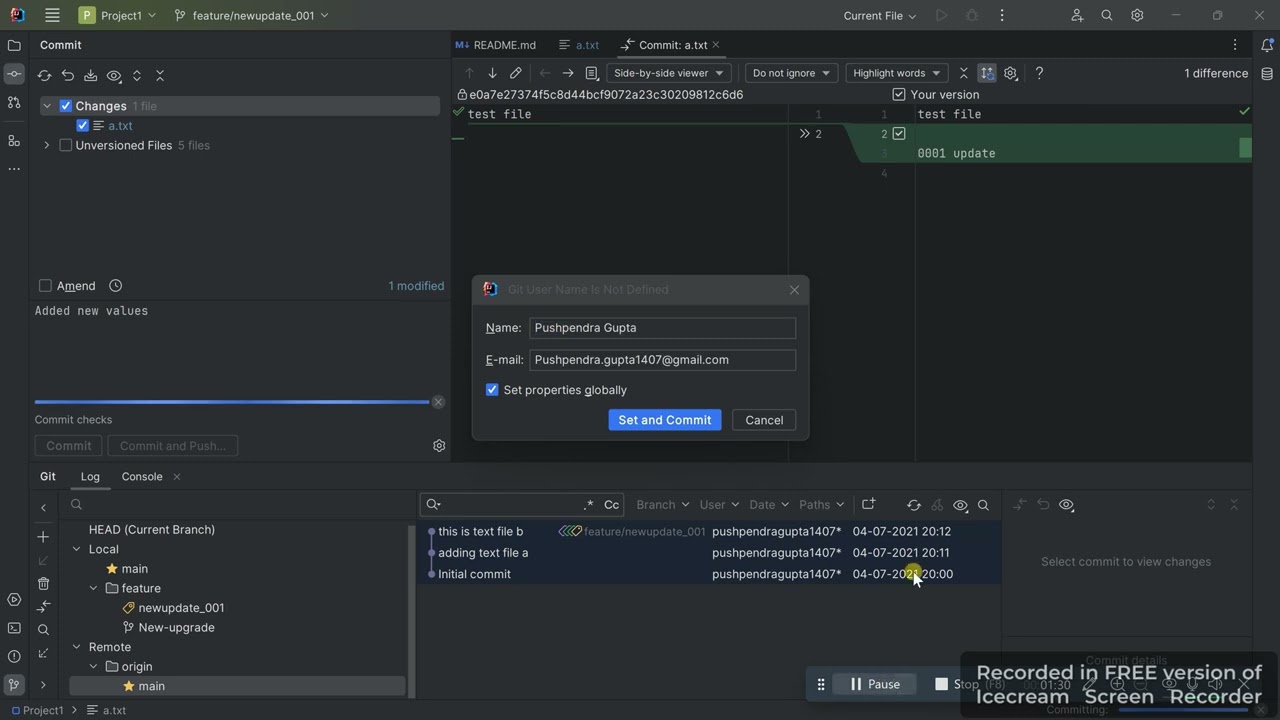Uncheck the a.txt file checkbox
Viewport: 1280px width, 720px height.
(83, 126)
